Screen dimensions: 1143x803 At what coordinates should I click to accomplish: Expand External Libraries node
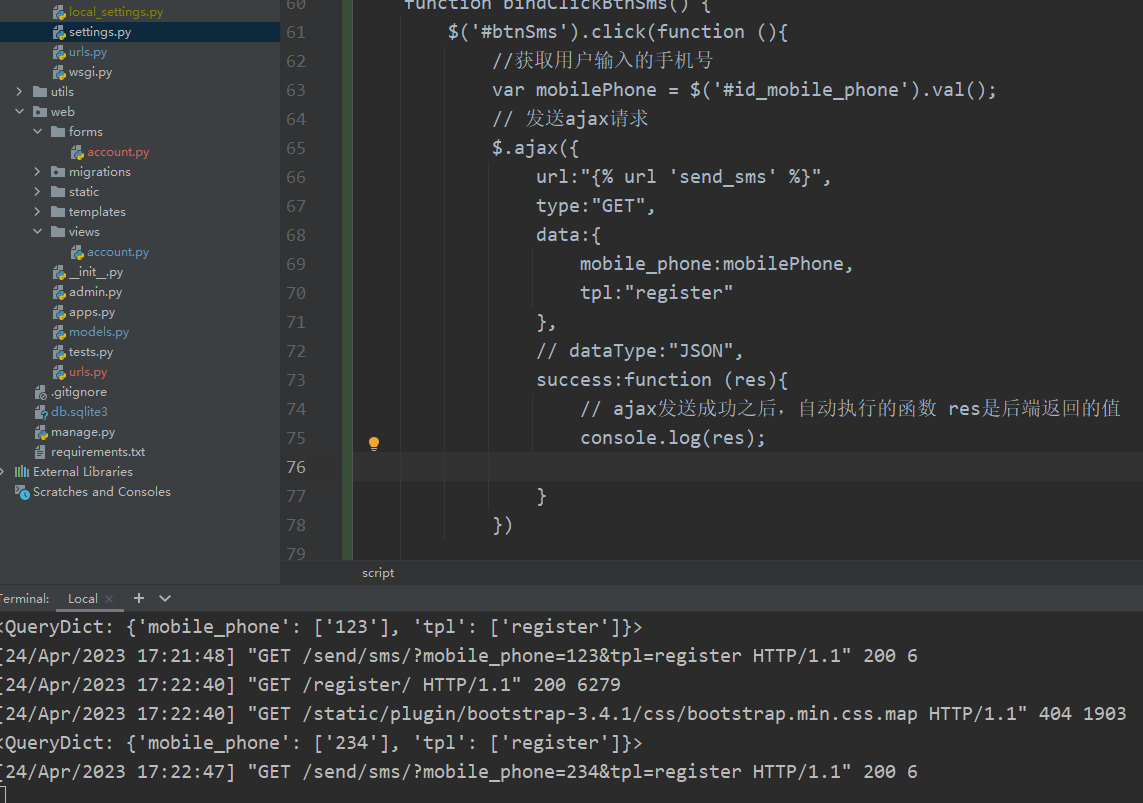click(3, 472)
